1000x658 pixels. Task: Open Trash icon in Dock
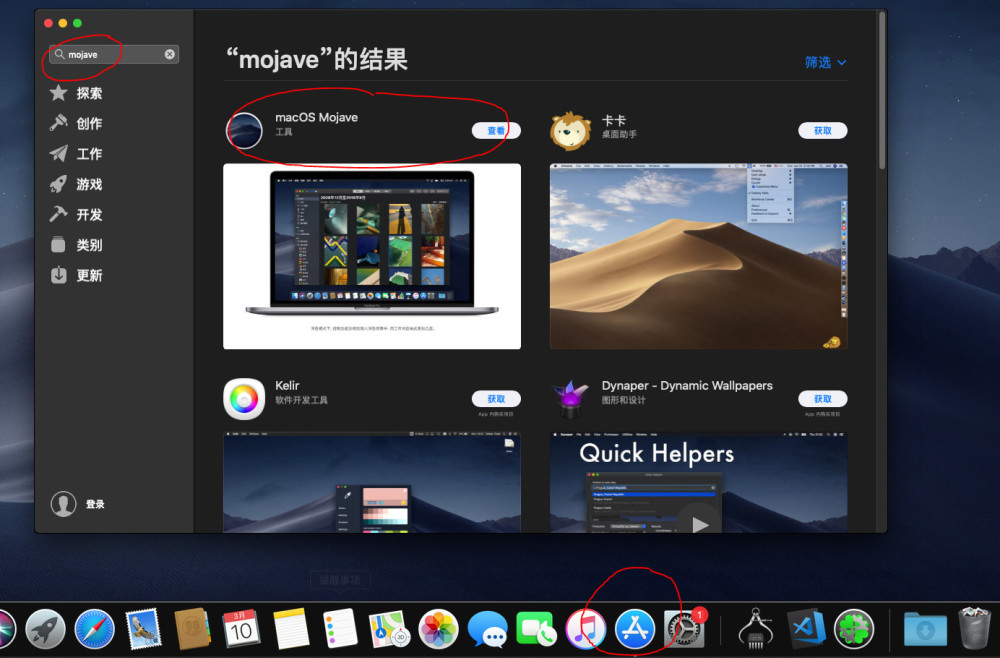pyautogui.click(x=974, y=629)
